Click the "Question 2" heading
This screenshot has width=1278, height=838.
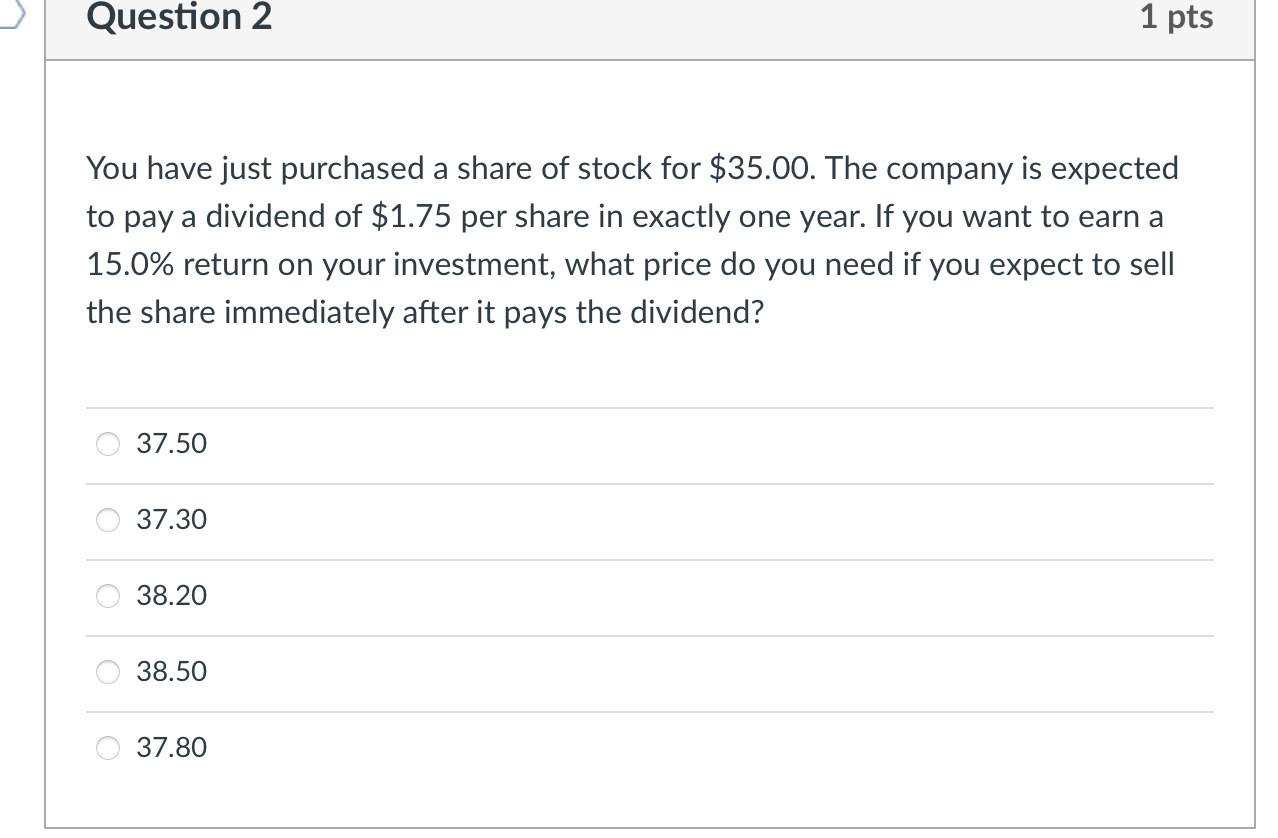(x=179, y=17)
